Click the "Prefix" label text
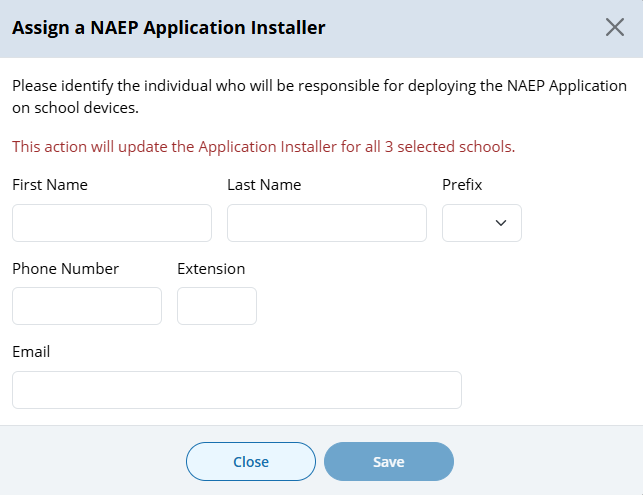 point(462,185)
